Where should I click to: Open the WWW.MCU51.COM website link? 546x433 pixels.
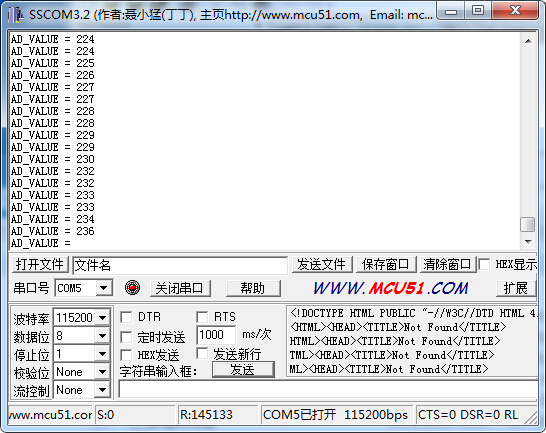click(x=391, y=288)
